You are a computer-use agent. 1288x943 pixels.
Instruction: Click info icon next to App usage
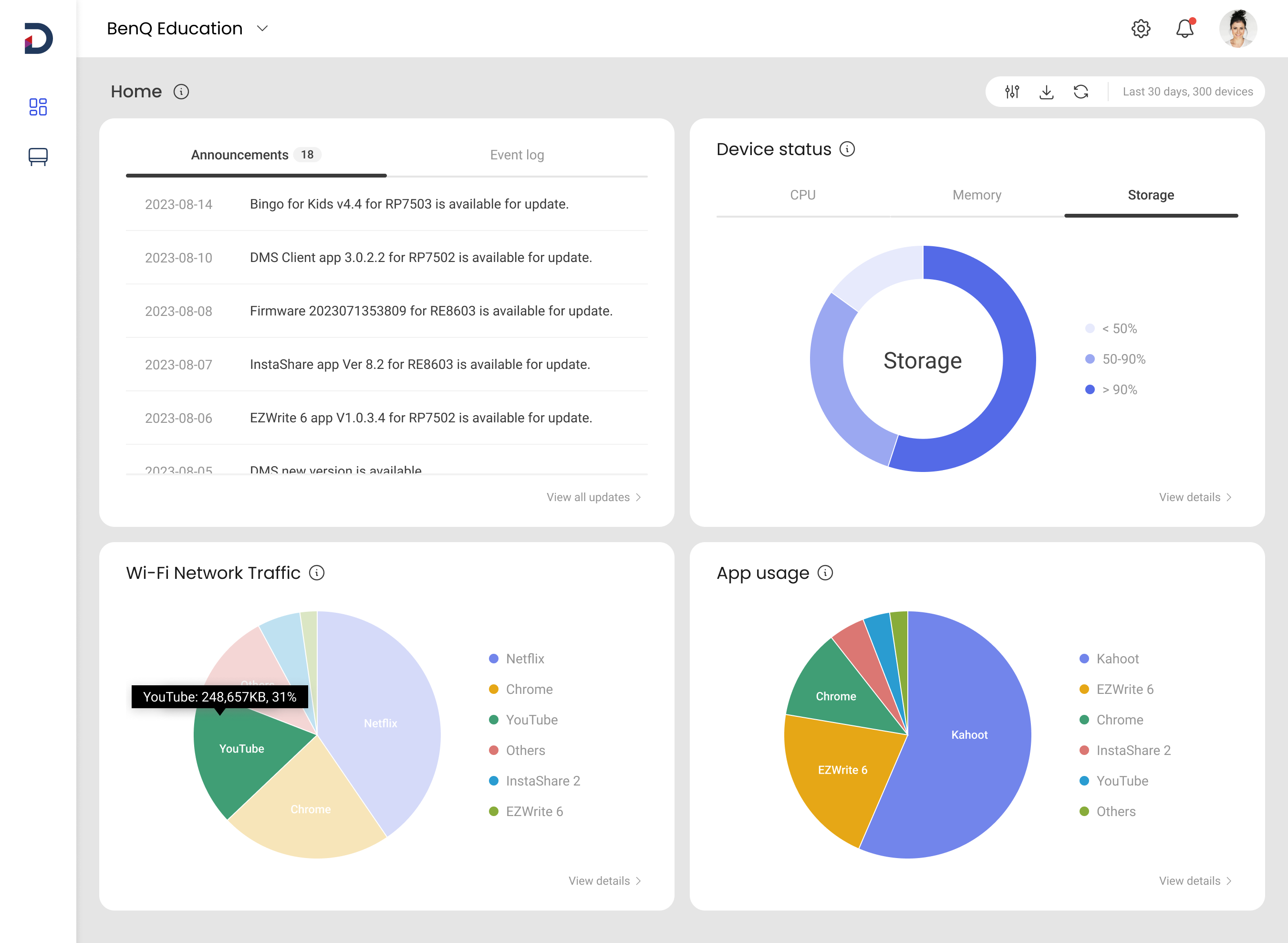tap(825, 573)
